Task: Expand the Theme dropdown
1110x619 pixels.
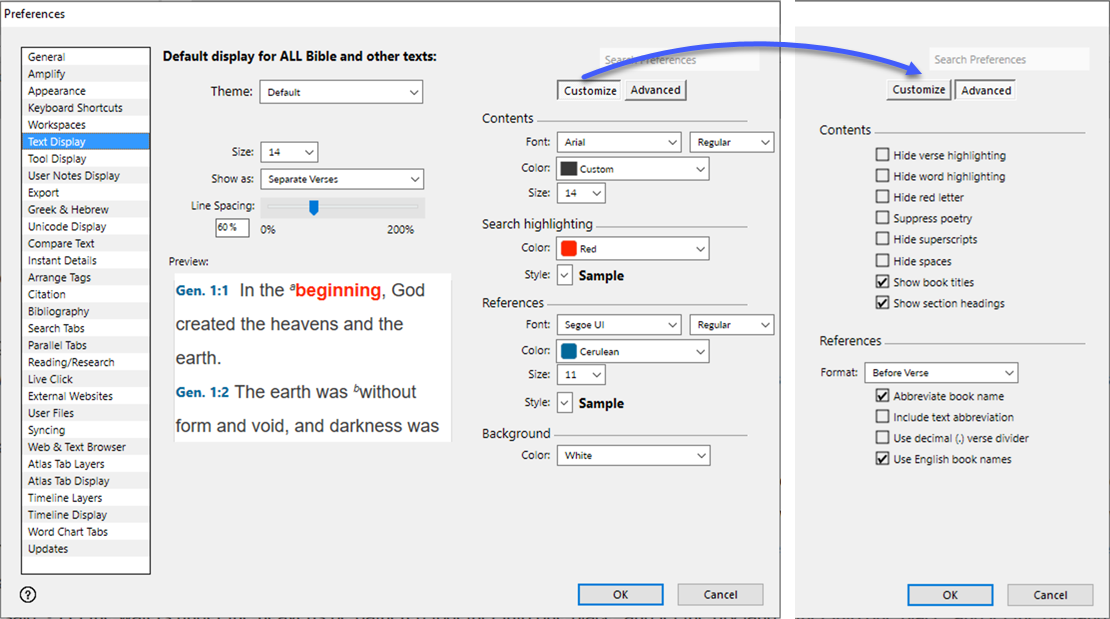Action: [x=341, y=92]
